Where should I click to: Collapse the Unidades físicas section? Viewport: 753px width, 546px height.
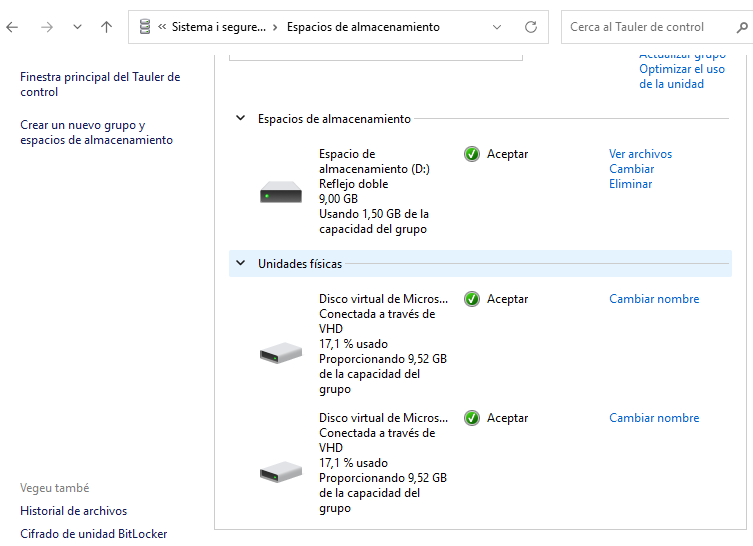(x=240, y=264)
